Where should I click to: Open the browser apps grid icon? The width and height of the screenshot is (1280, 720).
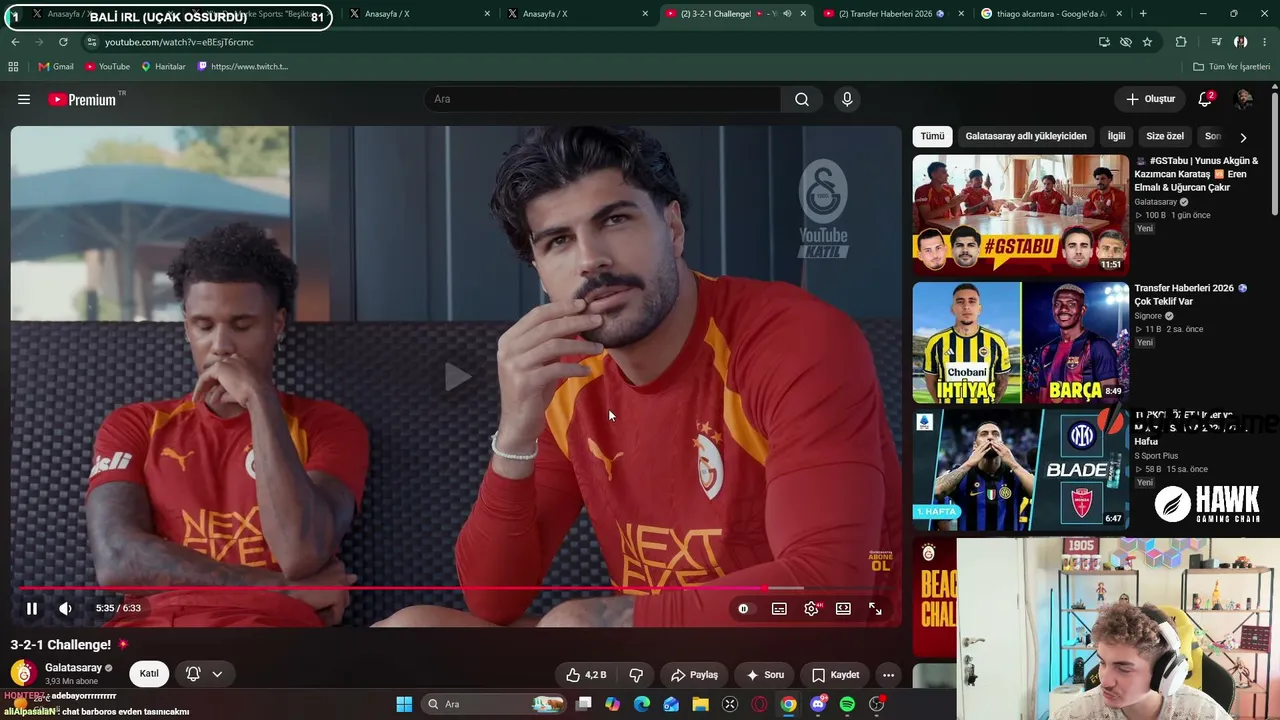[13, 66]
